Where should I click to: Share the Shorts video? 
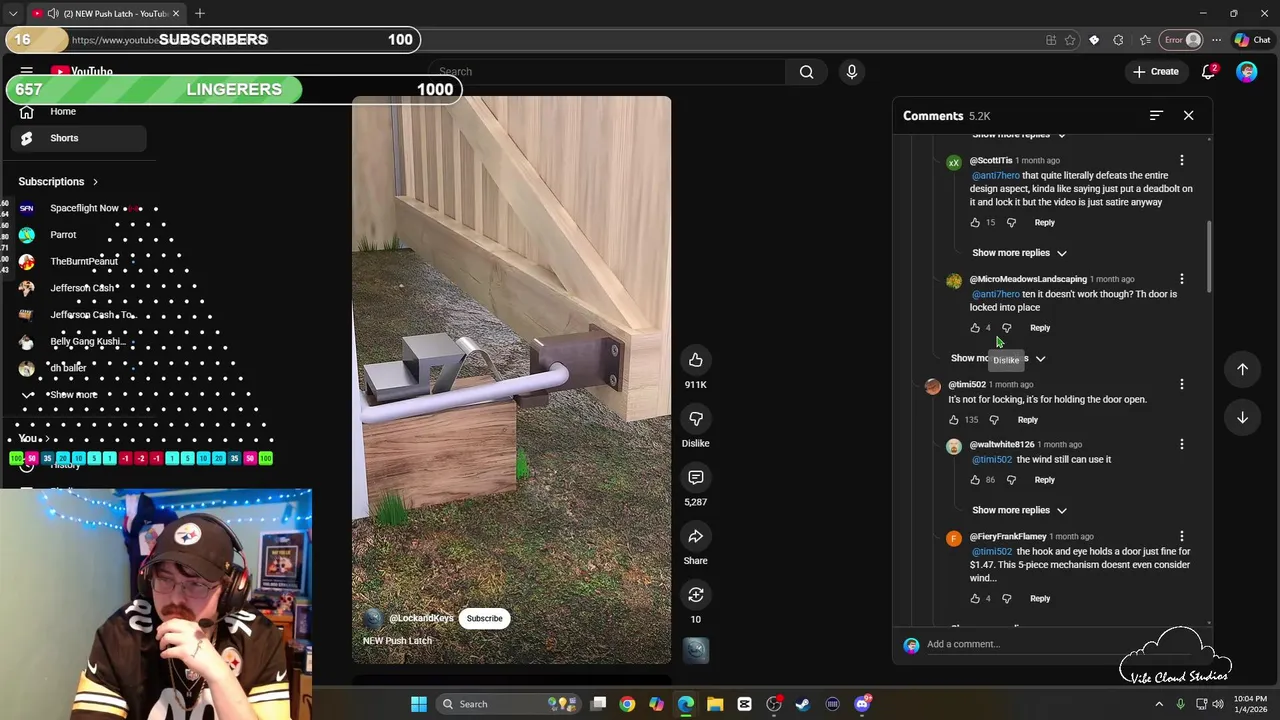point(695,537)
